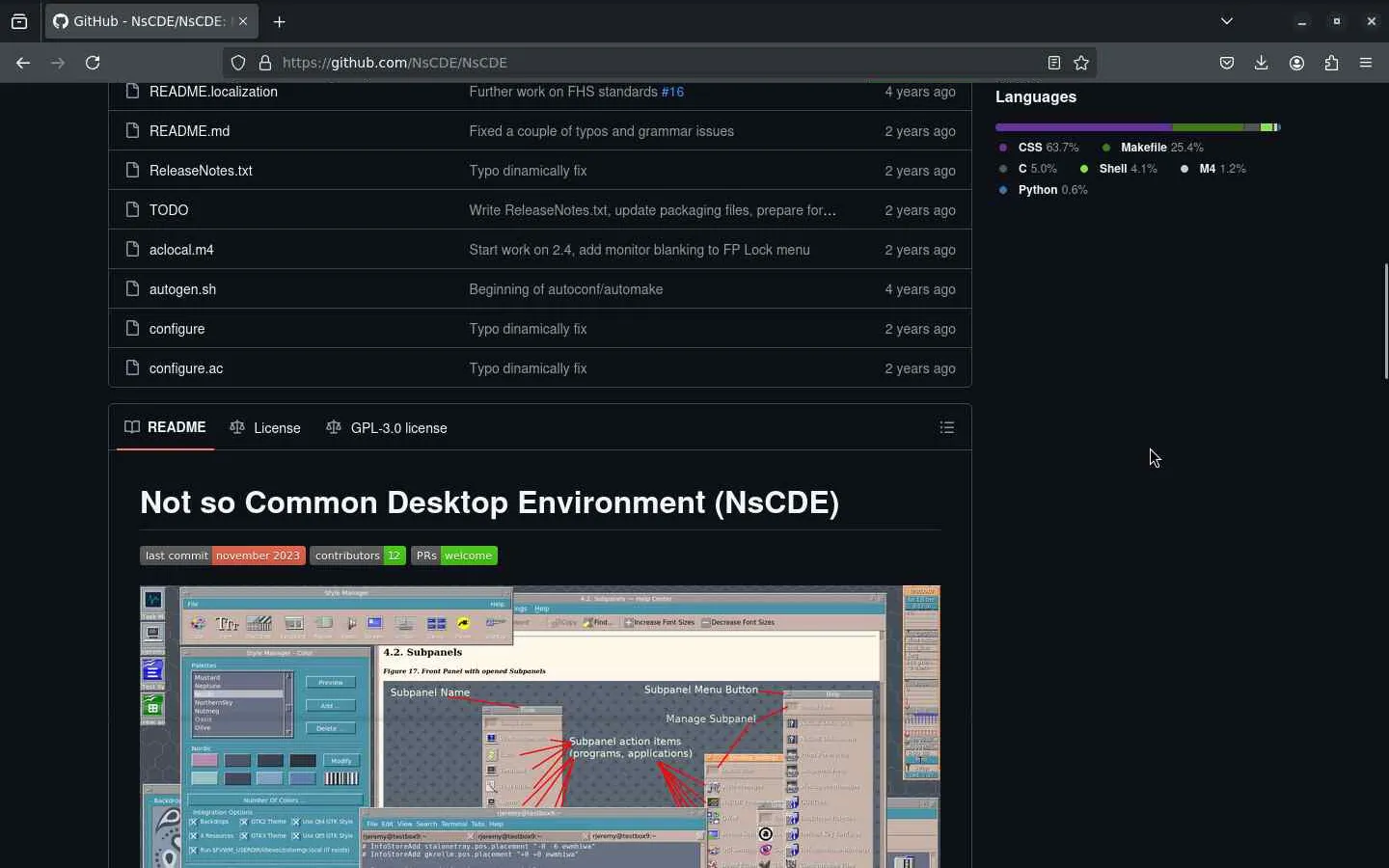This screenshot has width=1389, height=868.
Task: Open the Pocket save icon
Action: pyautogui.click(x=1227, y=63)
